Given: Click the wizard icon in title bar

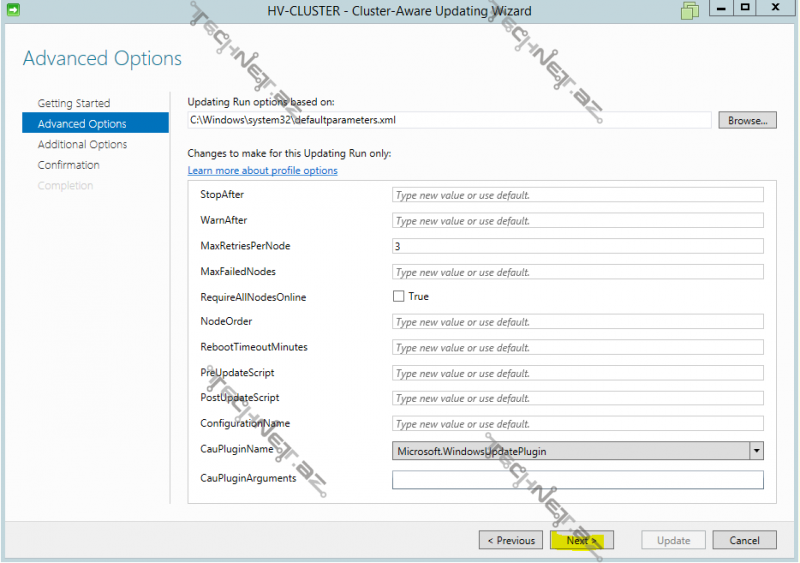Looking at the screenshot, I should click(12, 11).
